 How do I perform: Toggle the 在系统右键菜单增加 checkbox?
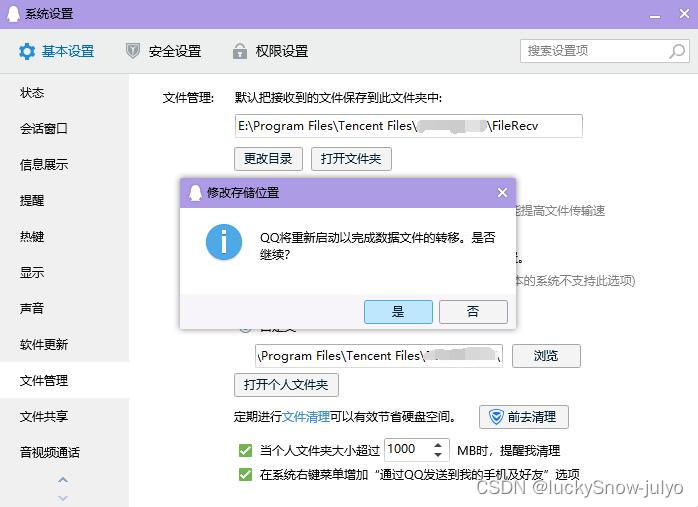click(245, 475)
